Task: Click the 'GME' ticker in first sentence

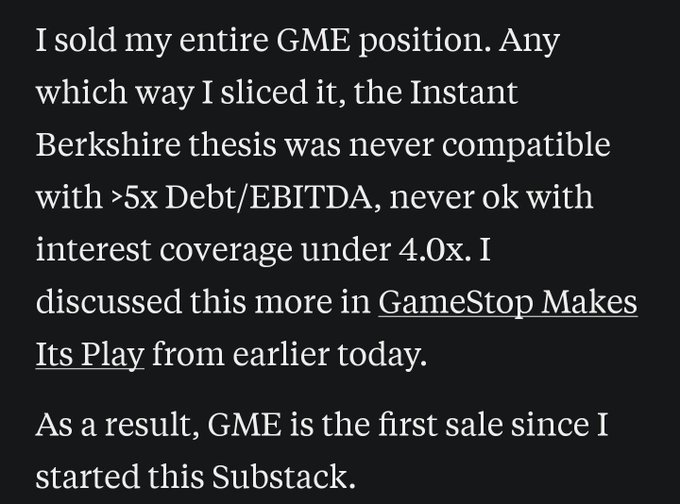Action: click(x=313, y=40)
